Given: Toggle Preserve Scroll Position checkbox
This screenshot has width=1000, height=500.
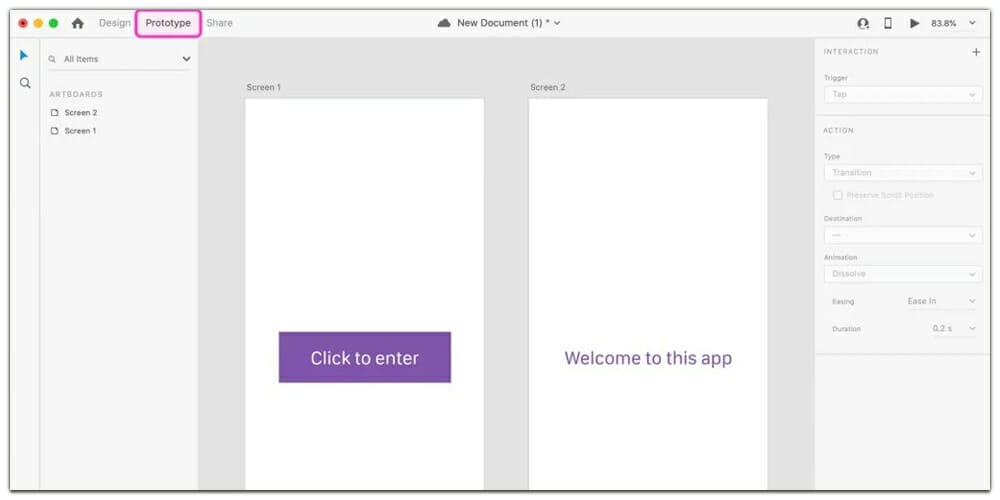Looking at the screenshot, I should [x=837, y=195].
